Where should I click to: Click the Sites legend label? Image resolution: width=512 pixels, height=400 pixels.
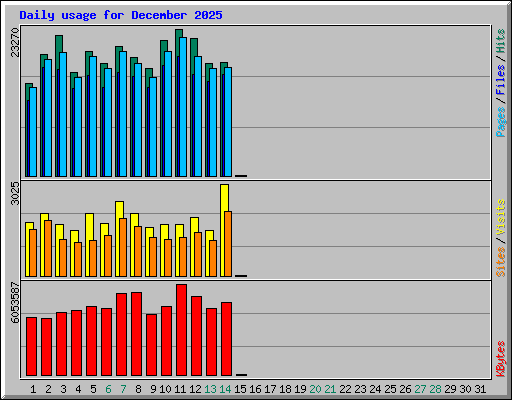coord(500,262)
